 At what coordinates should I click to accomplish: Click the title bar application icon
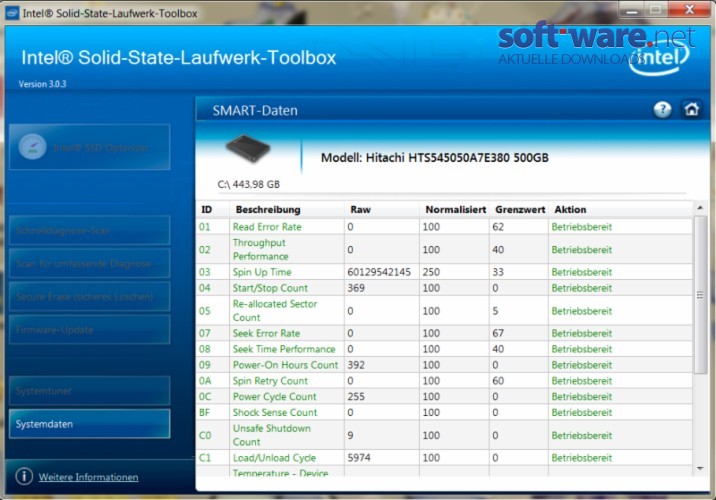12,13
